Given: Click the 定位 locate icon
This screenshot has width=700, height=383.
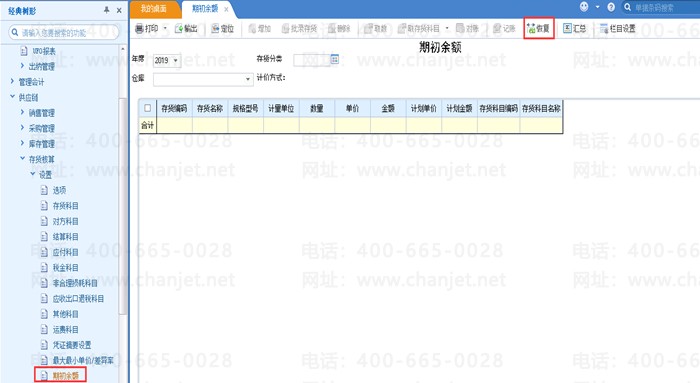Looking at the screenshot, I should [215, 29].
